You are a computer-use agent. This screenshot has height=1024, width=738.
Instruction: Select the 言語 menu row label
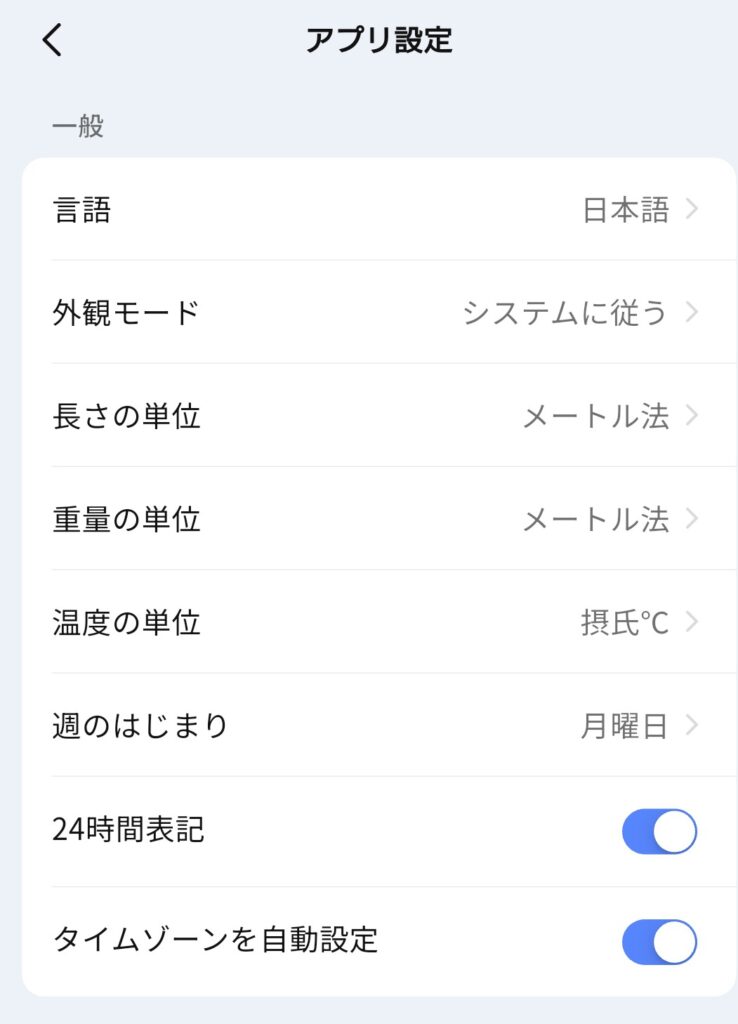81,210
